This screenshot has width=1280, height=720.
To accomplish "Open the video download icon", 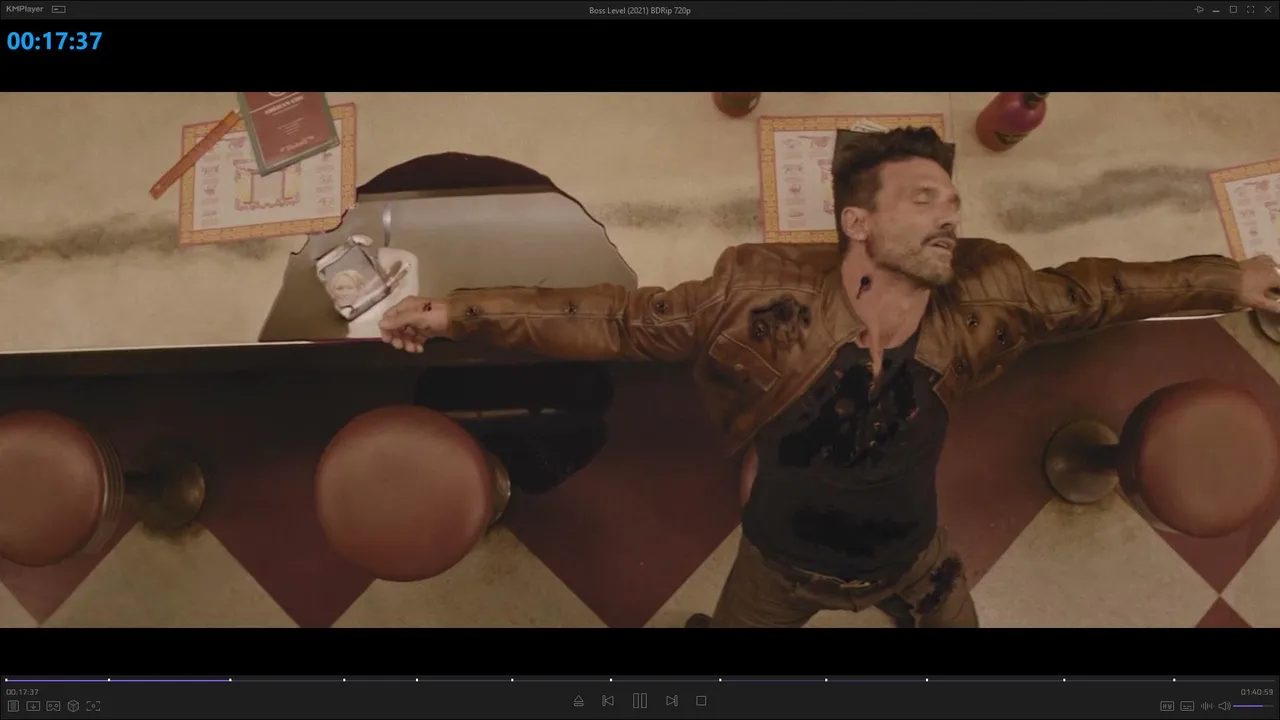I will click(x=33, y=706).
